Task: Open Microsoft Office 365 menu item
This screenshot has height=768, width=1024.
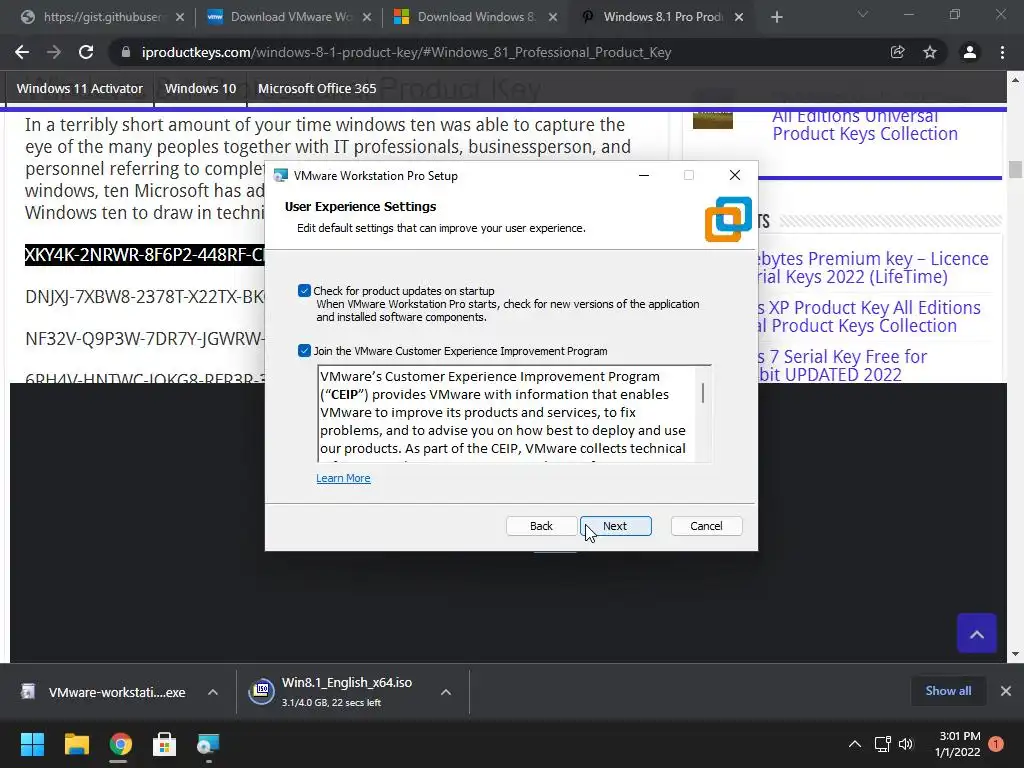Action: [317, 88]
